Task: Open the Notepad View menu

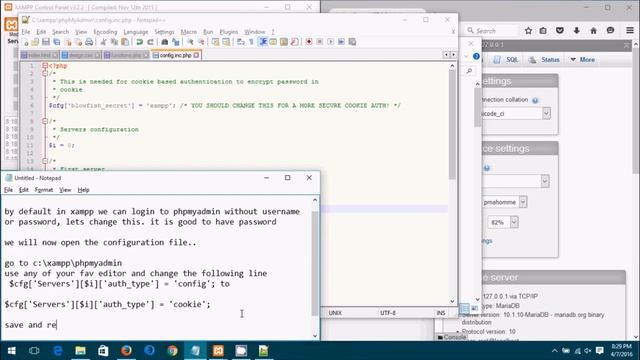Action: (x=65, y=190)
